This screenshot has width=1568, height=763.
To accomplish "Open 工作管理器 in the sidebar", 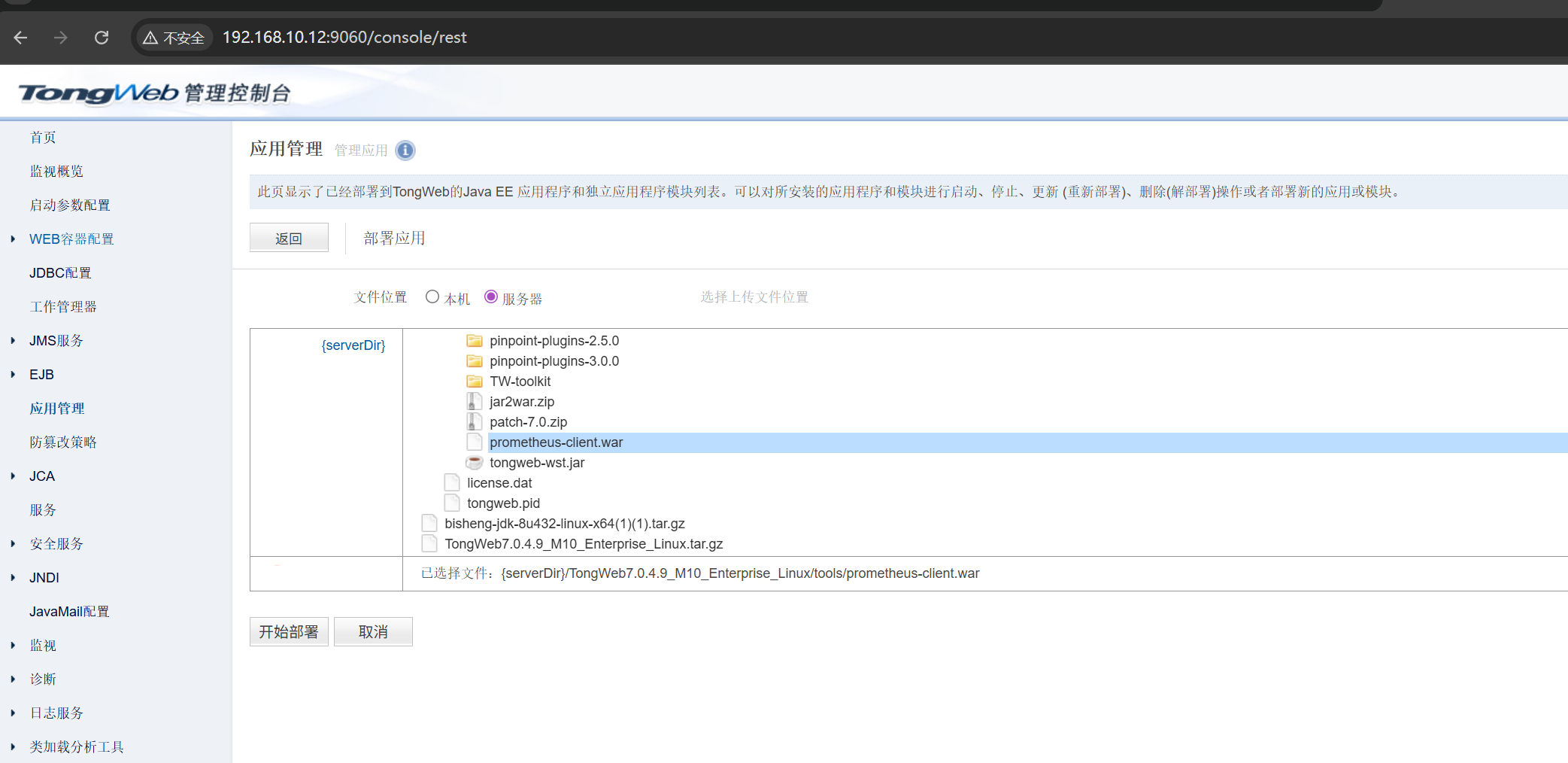I will pos(63,307).
